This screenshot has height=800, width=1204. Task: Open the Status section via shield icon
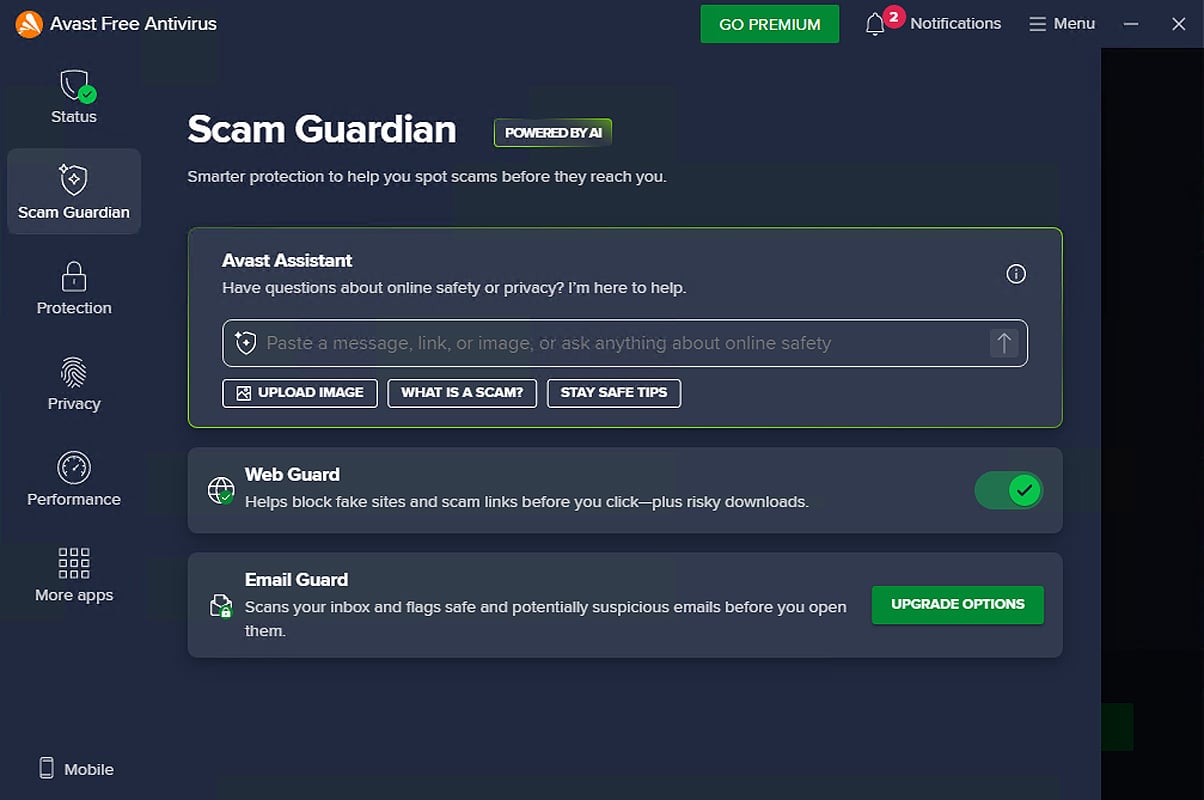[x=73, y=85]
